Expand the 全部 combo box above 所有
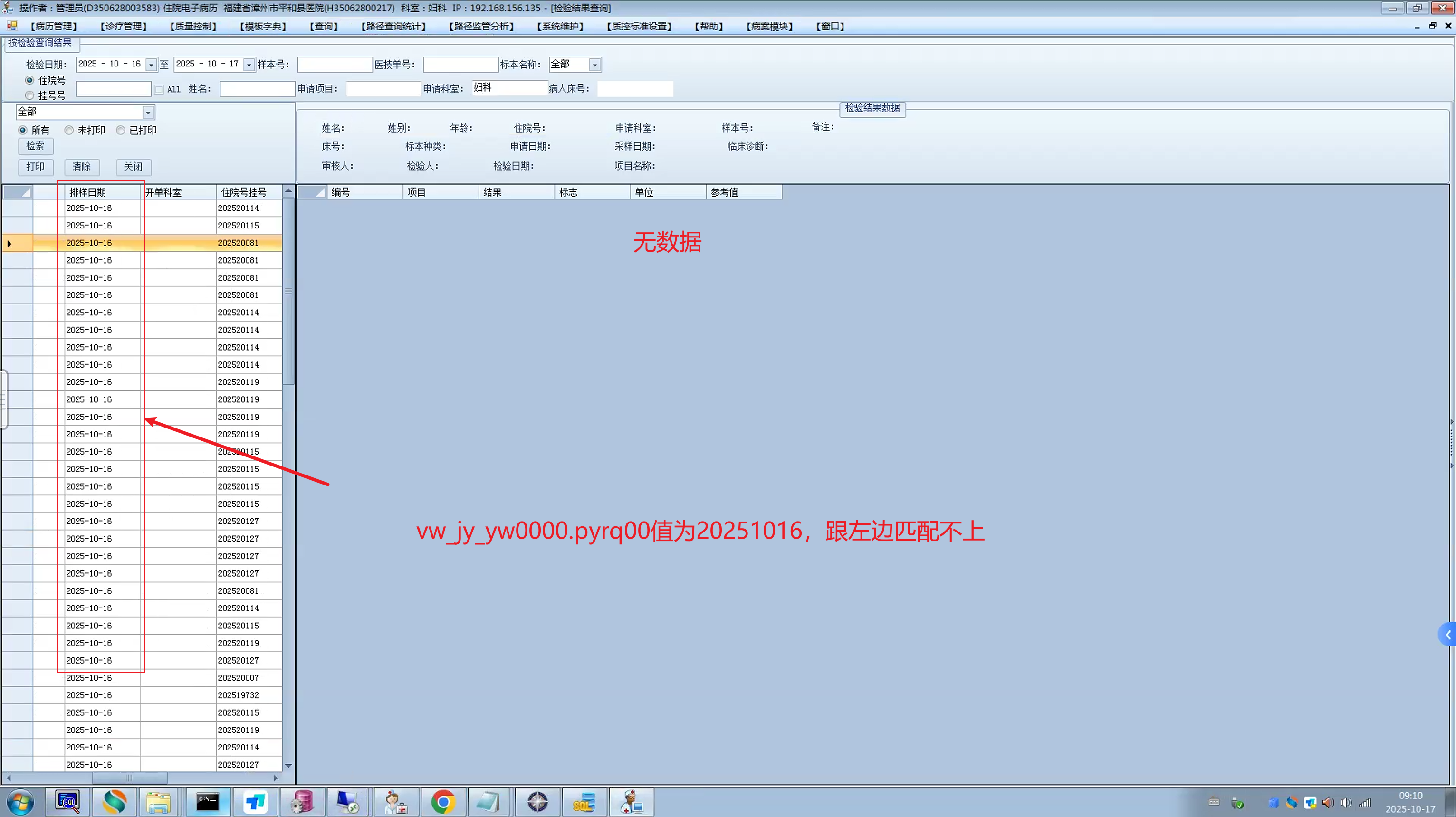 click(148, 113)
